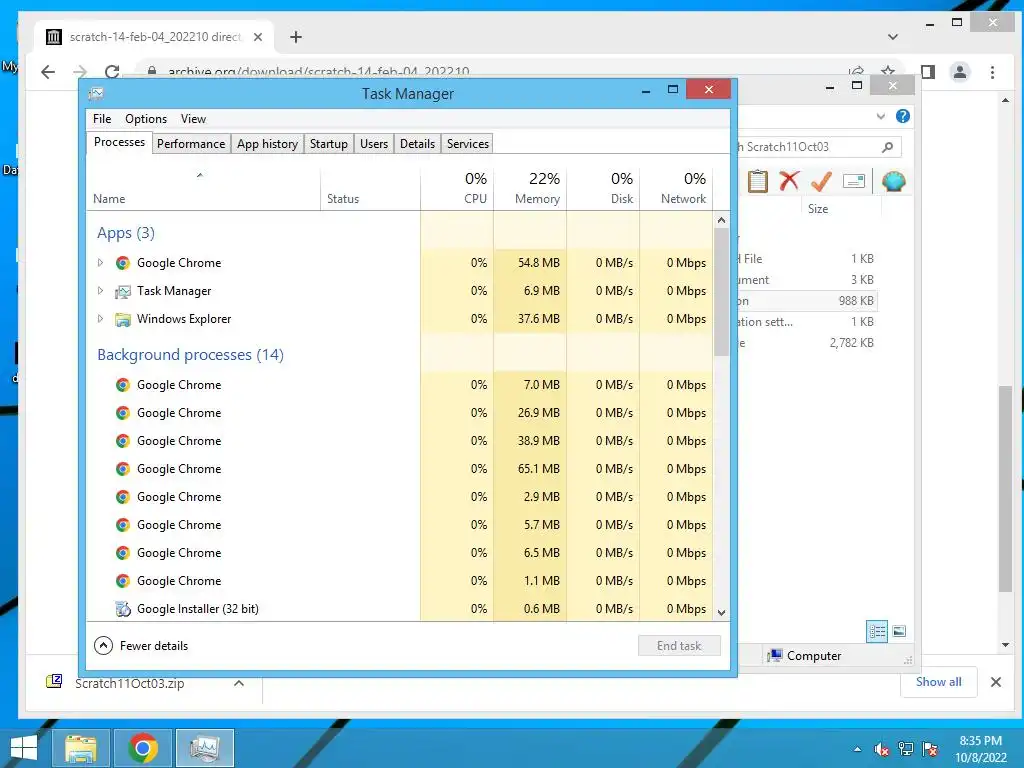Collapse to Fewer details view
The width and height of the screenshot is (1024, 768).
point(141,645)
